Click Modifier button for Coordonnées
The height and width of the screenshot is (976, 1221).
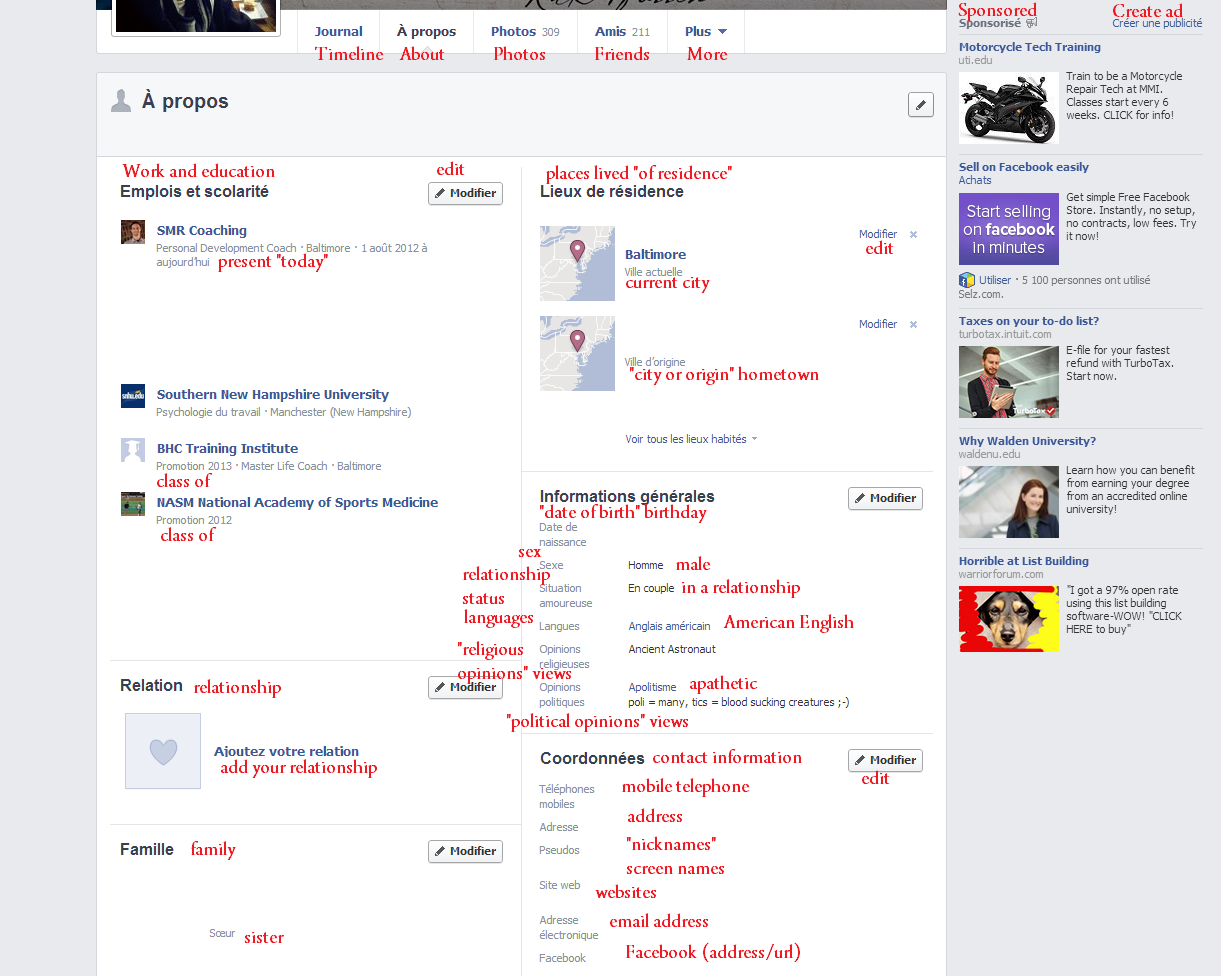pyautogui.click(x=885, y=760)
